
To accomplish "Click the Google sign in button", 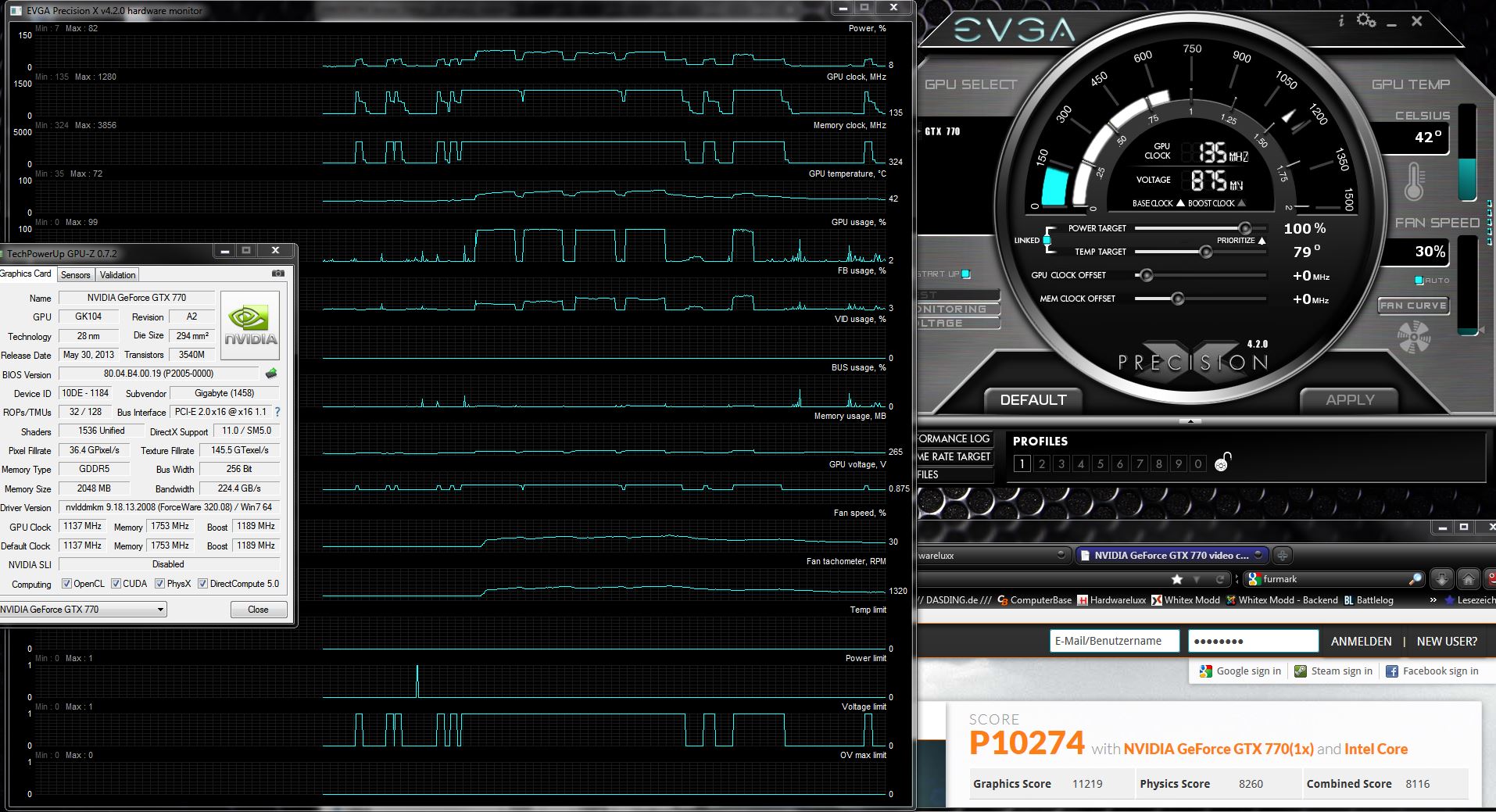I will tap(1240, 671).
